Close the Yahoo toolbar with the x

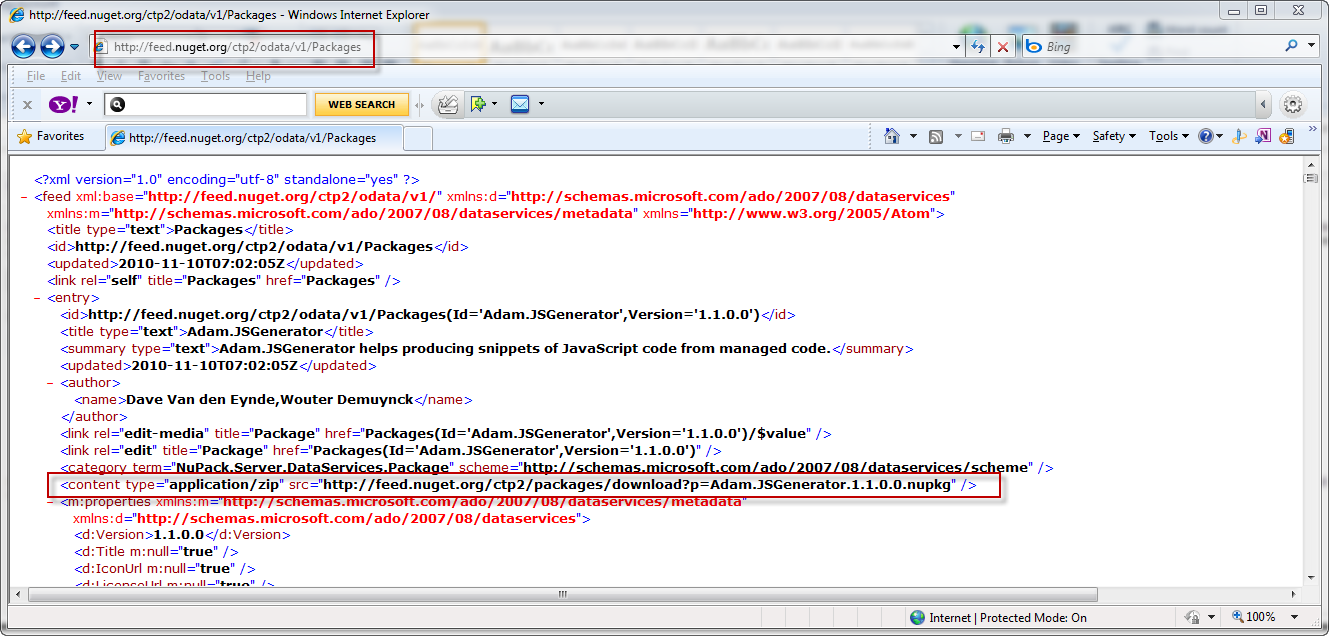(27, 105)
